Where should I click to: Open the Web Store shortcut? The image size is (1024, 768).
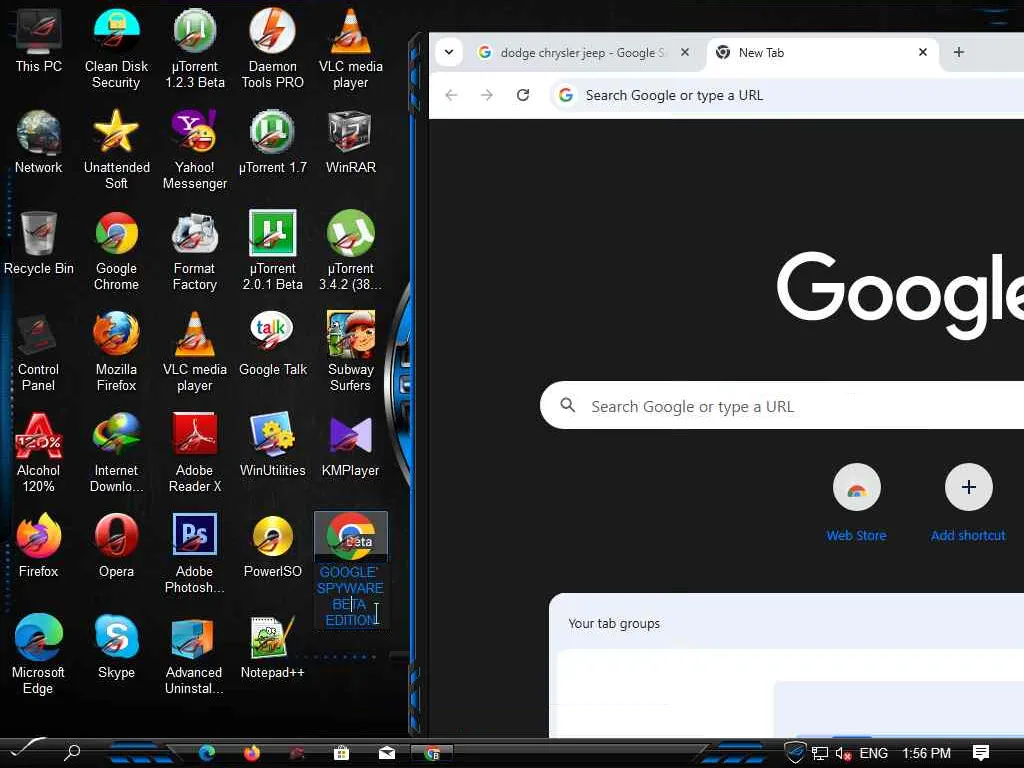pyautogui.click(x=856, y=503)
